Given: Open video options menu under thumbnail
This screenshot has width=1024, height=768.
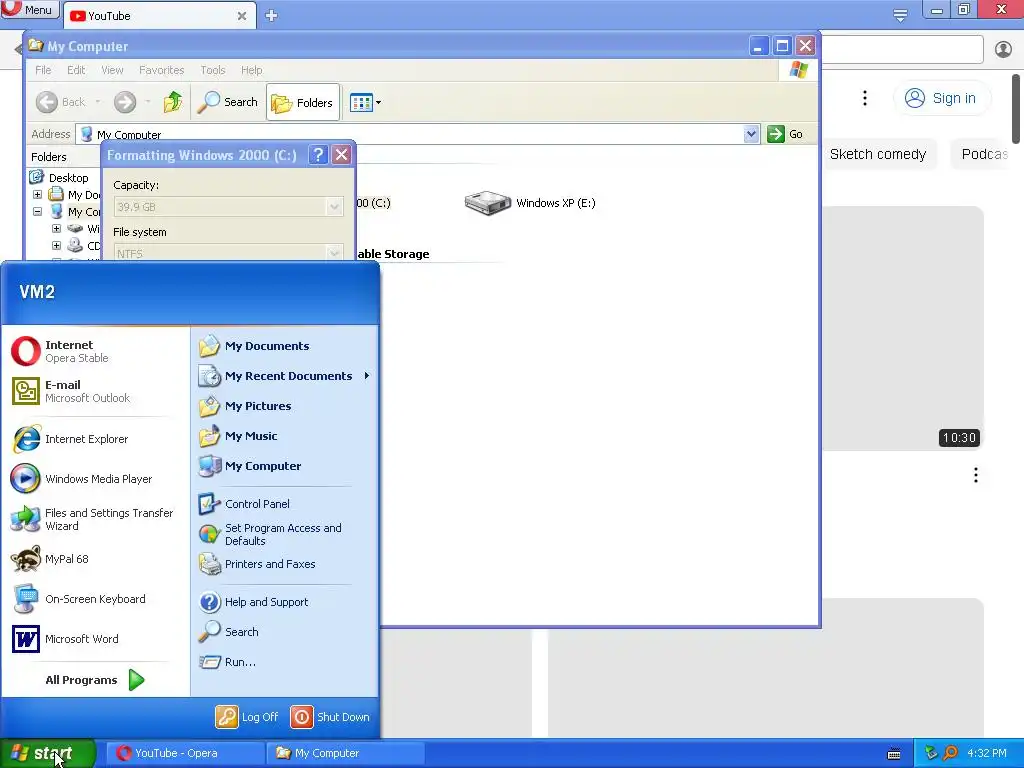Looking at the screenshot, I should pos(976,475).
